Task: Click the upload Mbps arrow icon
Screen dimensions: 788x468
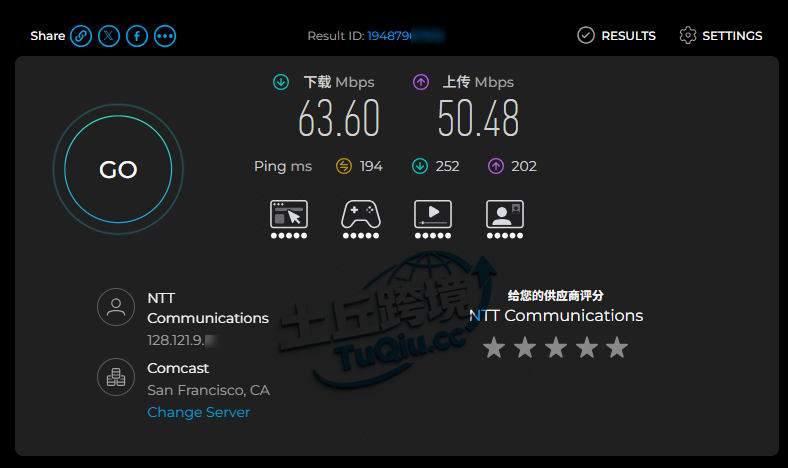Action: pyautogui.click(x=421, y=82)
